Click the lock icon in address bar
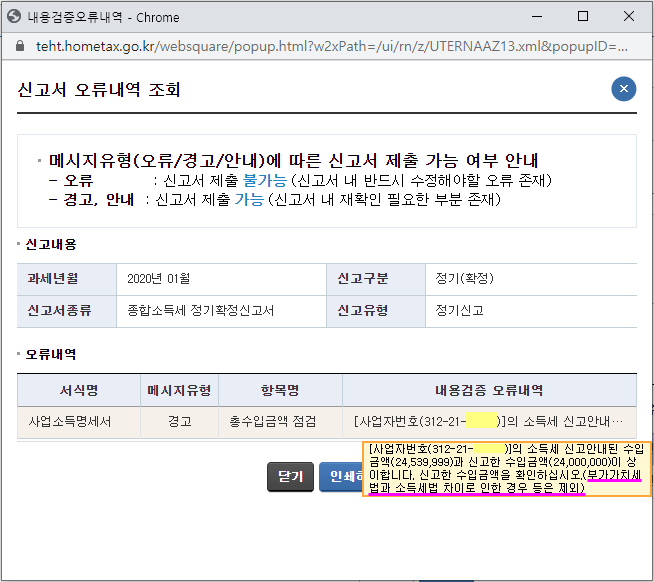 (20, 46)
